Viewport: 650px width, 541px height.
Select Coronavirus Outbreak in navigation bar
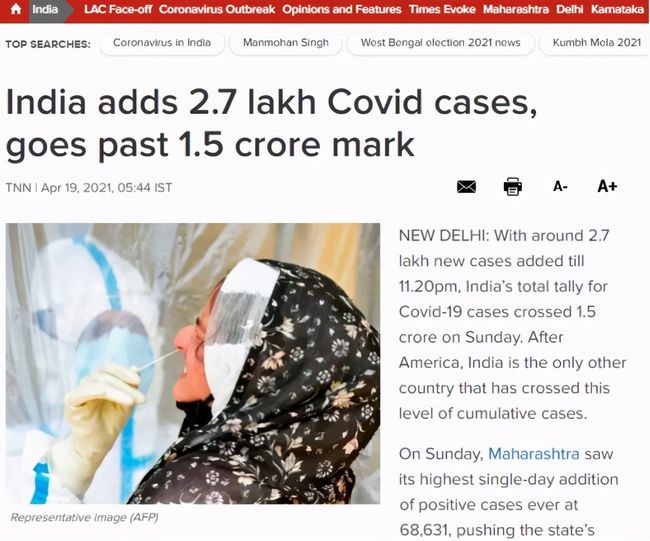click(217, 9)
